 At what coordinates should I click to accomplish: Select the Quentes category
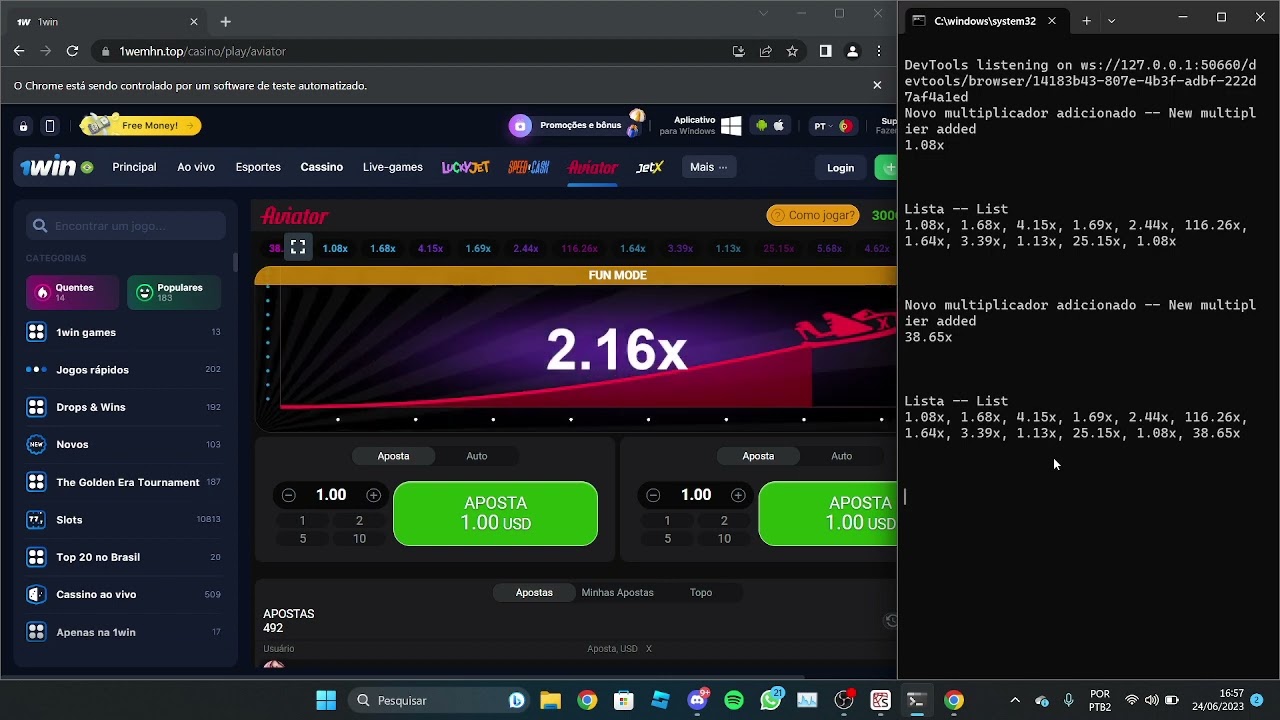tap(72, 292)
